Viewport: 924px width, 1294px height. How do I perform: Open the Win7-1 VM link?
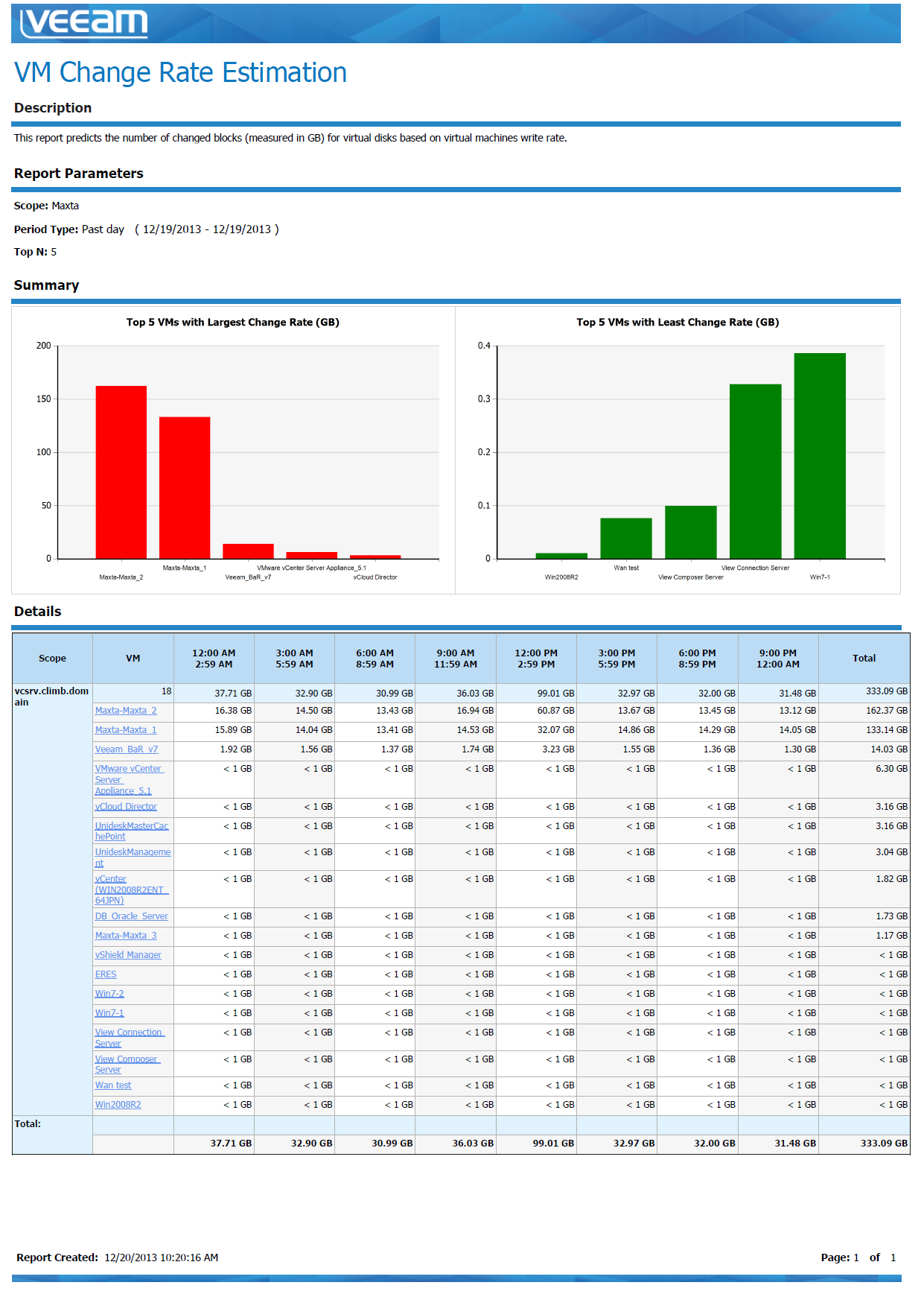(x=109, y=1013)
